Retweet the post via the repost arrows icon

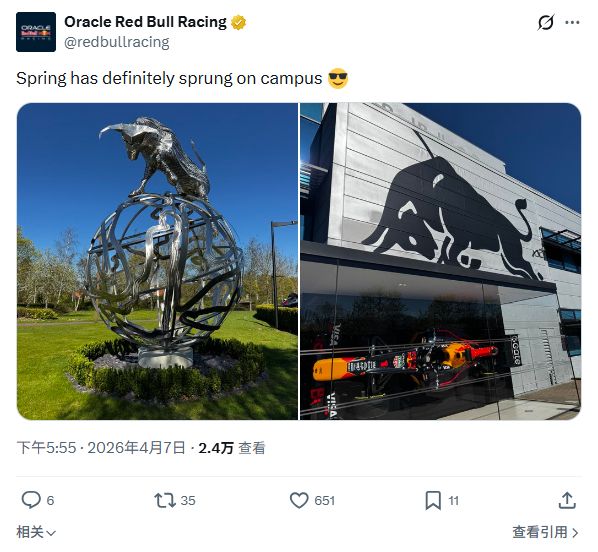(165, 500)
